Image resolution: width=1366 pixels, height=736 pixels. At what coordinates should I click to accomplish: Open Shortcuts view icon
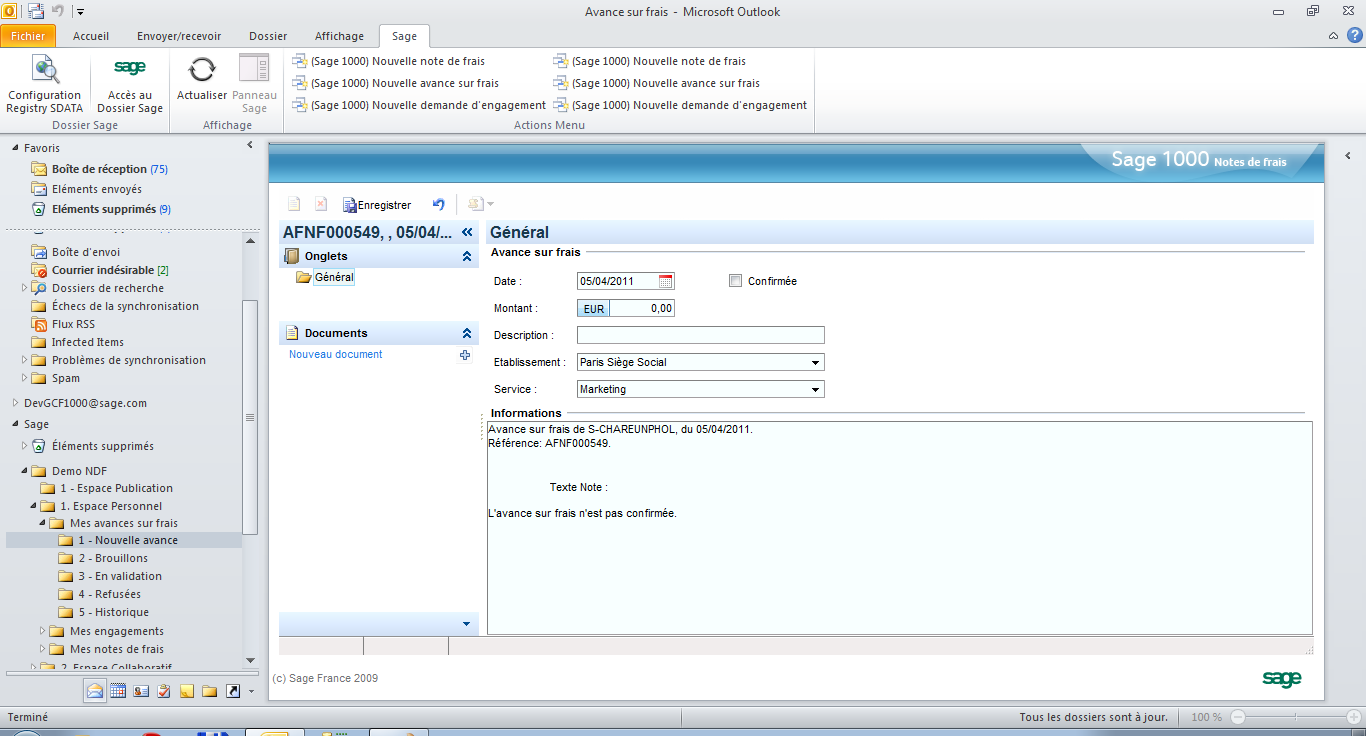pos(233,691)
